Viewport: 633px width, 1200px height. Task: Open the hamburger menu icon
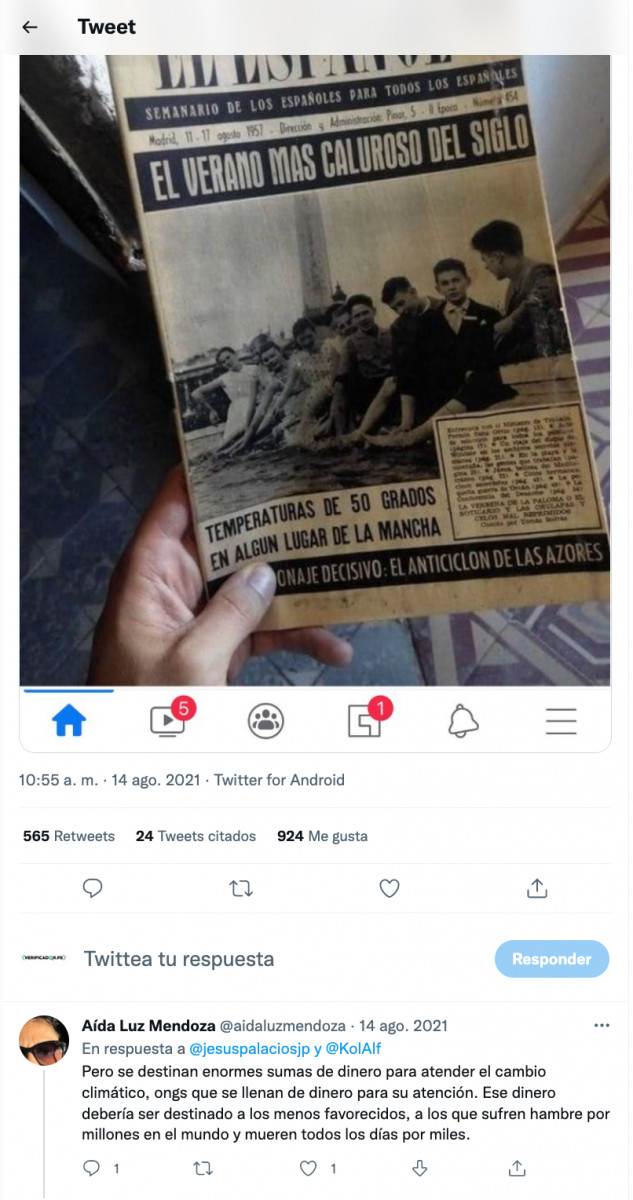(561, 720)
